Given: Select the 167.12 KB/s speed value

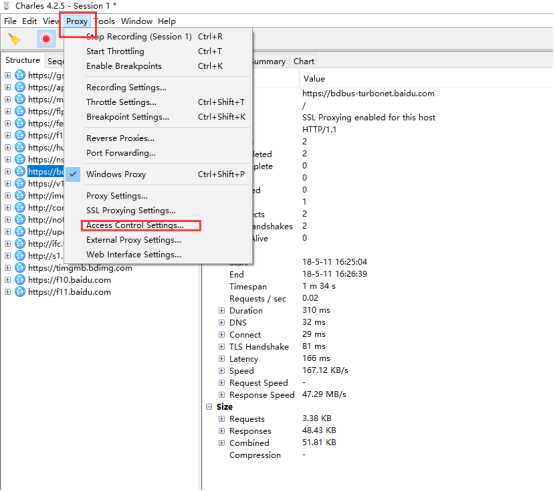Looking at the screenshot, I should click(x=325, y=370).
